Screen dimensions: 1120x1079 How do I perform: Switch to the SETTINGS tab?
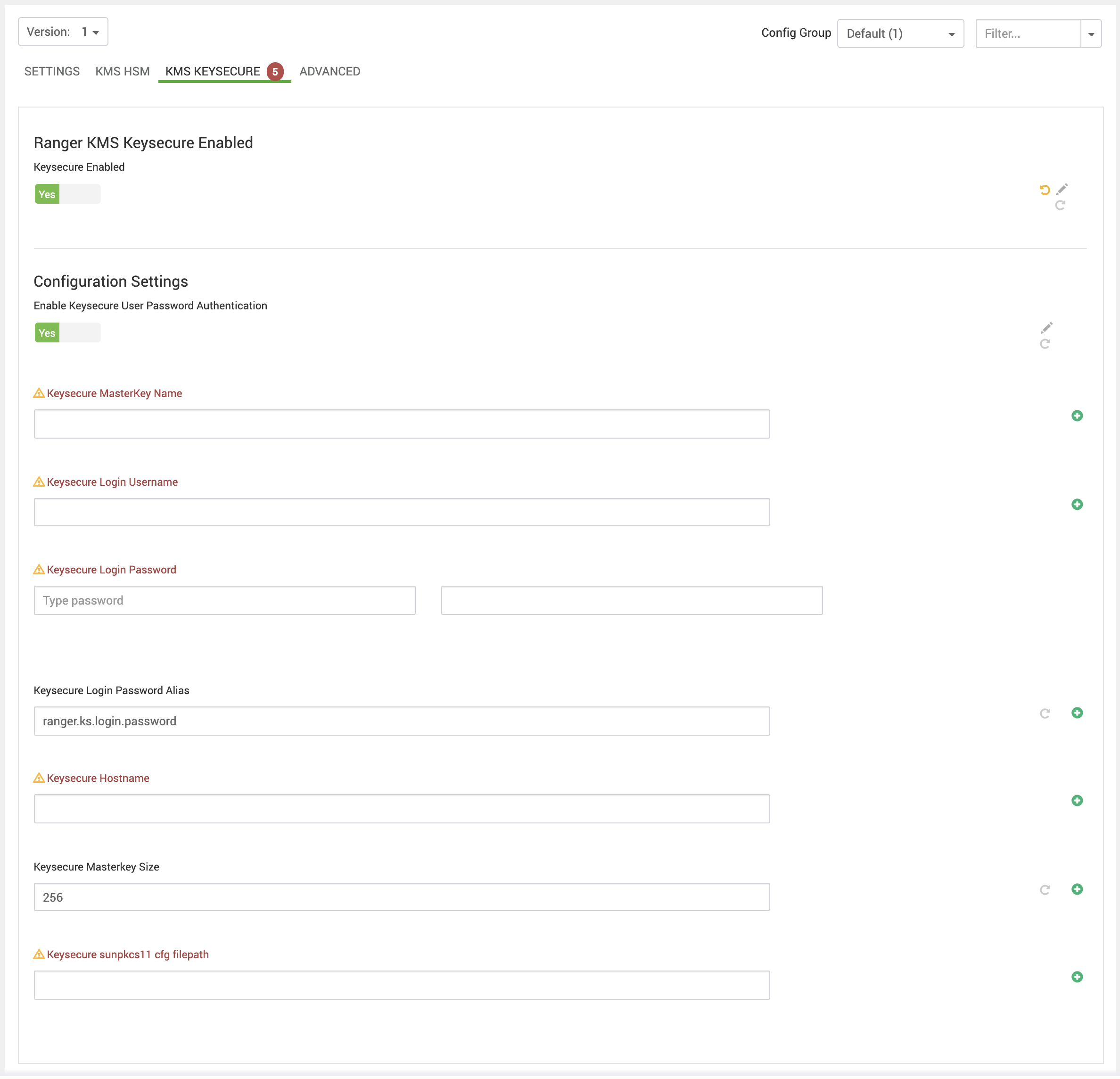[52, 72]
